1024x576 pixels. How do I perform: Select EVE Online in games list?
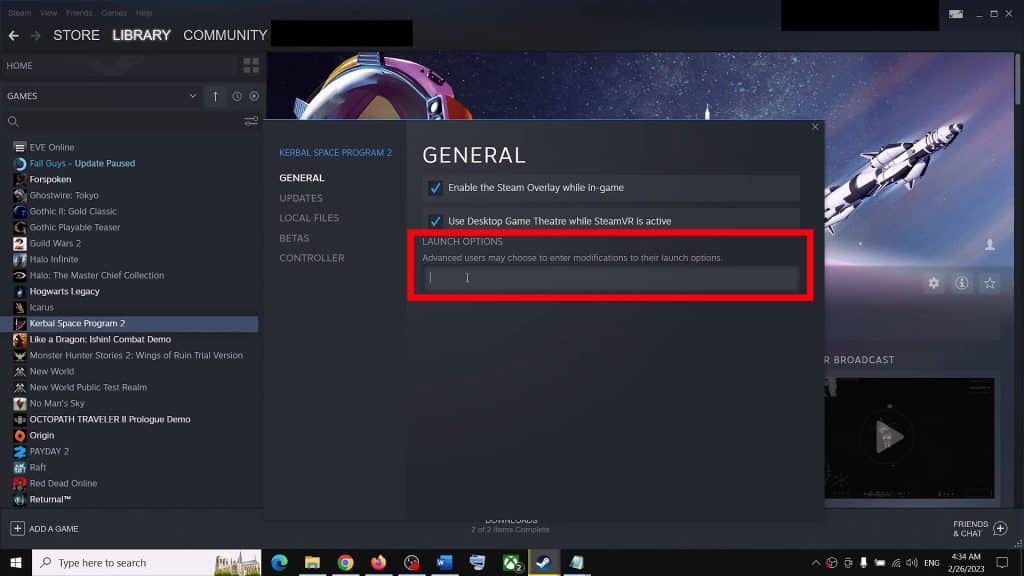click(52, 148)
